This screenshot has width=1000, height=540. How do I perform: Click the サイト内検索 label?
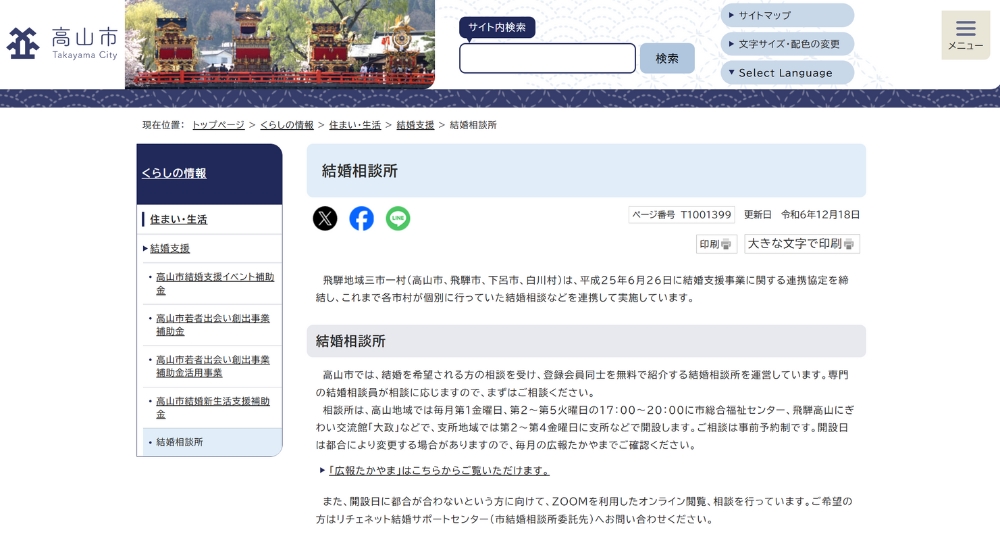(497, 27)
